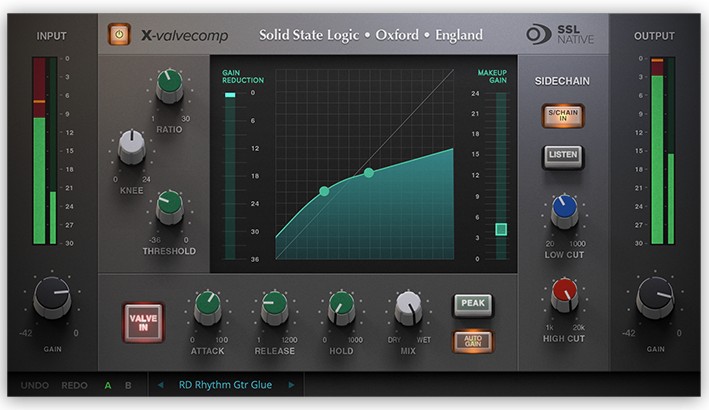Click the Ratio knob

pyautogui.click(x=170, y=86)
